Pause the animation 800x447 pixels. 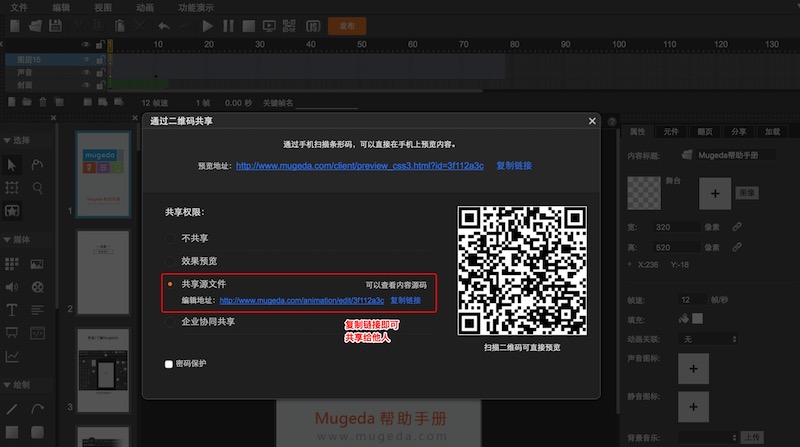click(x=229, y=26)
